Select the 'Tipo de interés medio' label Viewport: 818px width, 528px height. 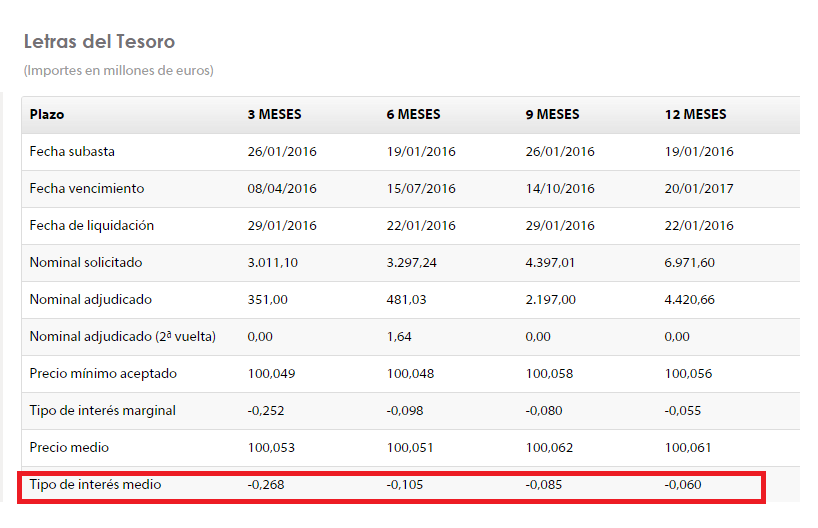95,485
